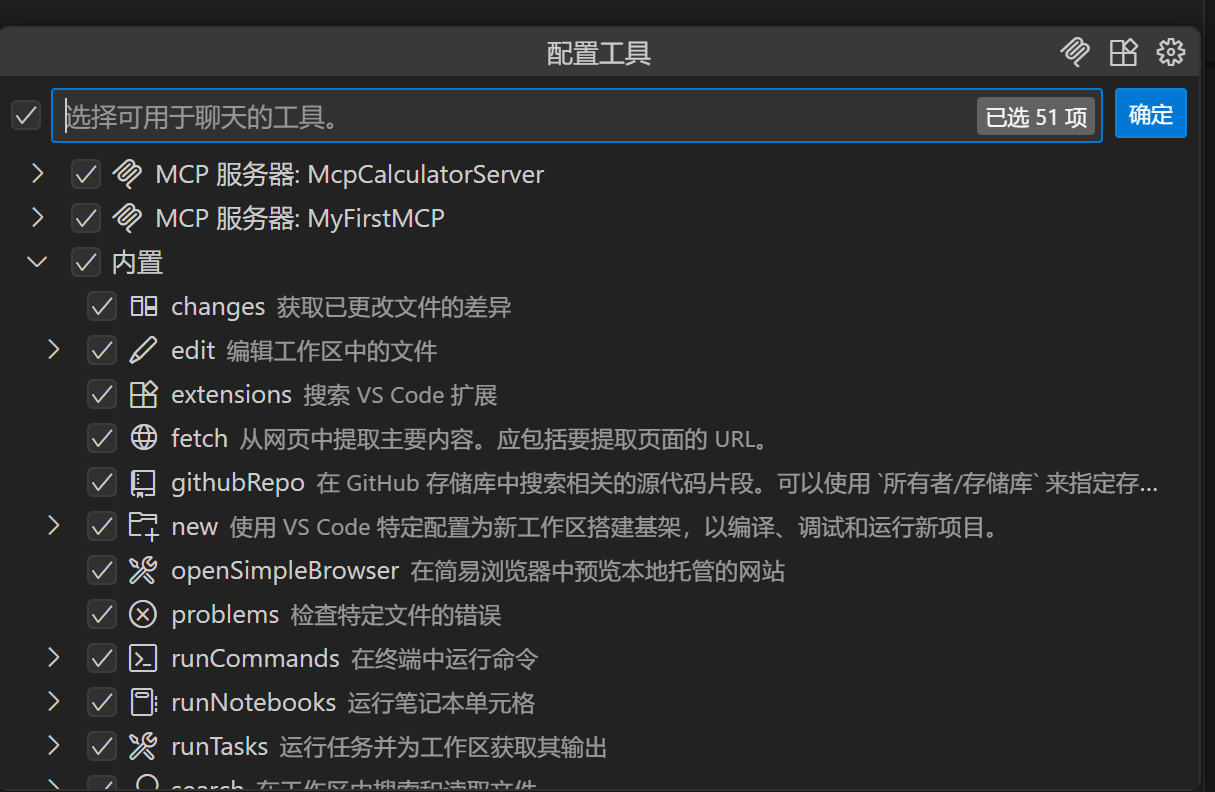Click the MyFirstMCP server icon

tap(127, 218)
